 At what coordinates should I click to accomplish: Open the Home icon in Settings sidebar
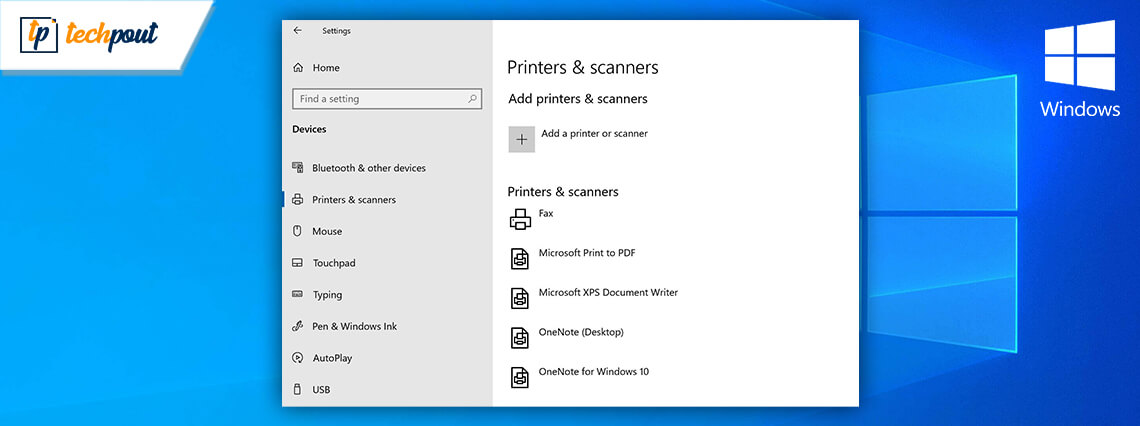[x=297, y=68]
